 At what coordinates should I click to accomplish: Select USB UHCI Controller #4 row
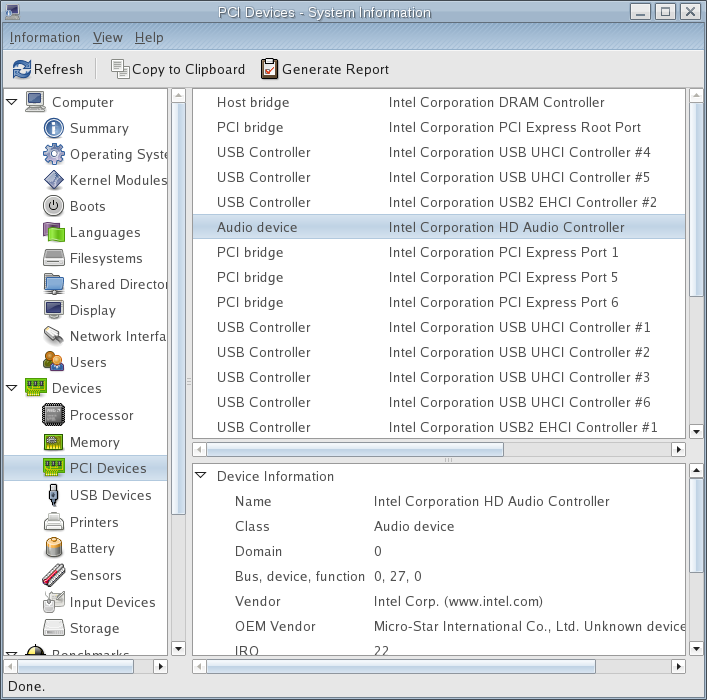pos(439,152)
